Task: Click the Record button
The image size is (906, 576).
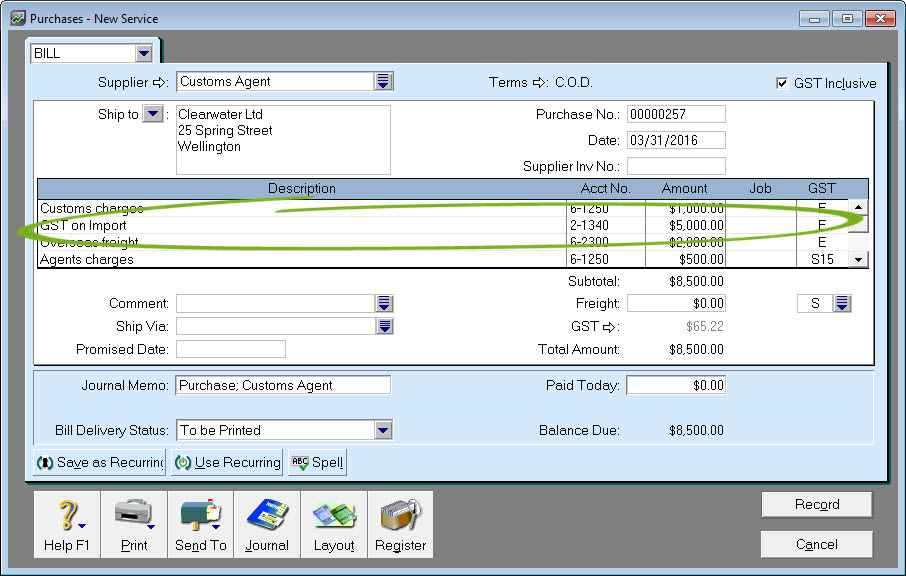Action: pyautogui.click(x=816, y=505)
